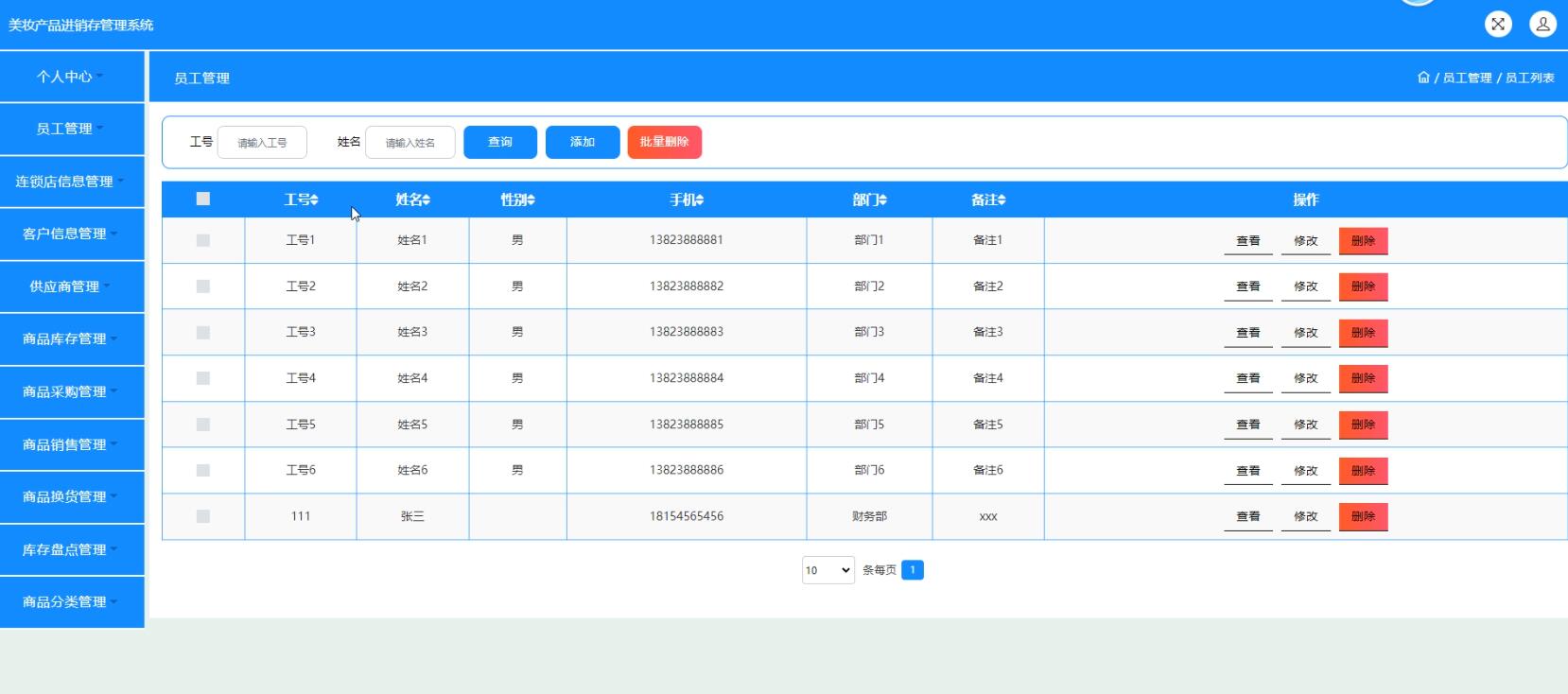Open the user profile icon
This screenshot has height=694, width=1568.
click(x=1542, y=25)
